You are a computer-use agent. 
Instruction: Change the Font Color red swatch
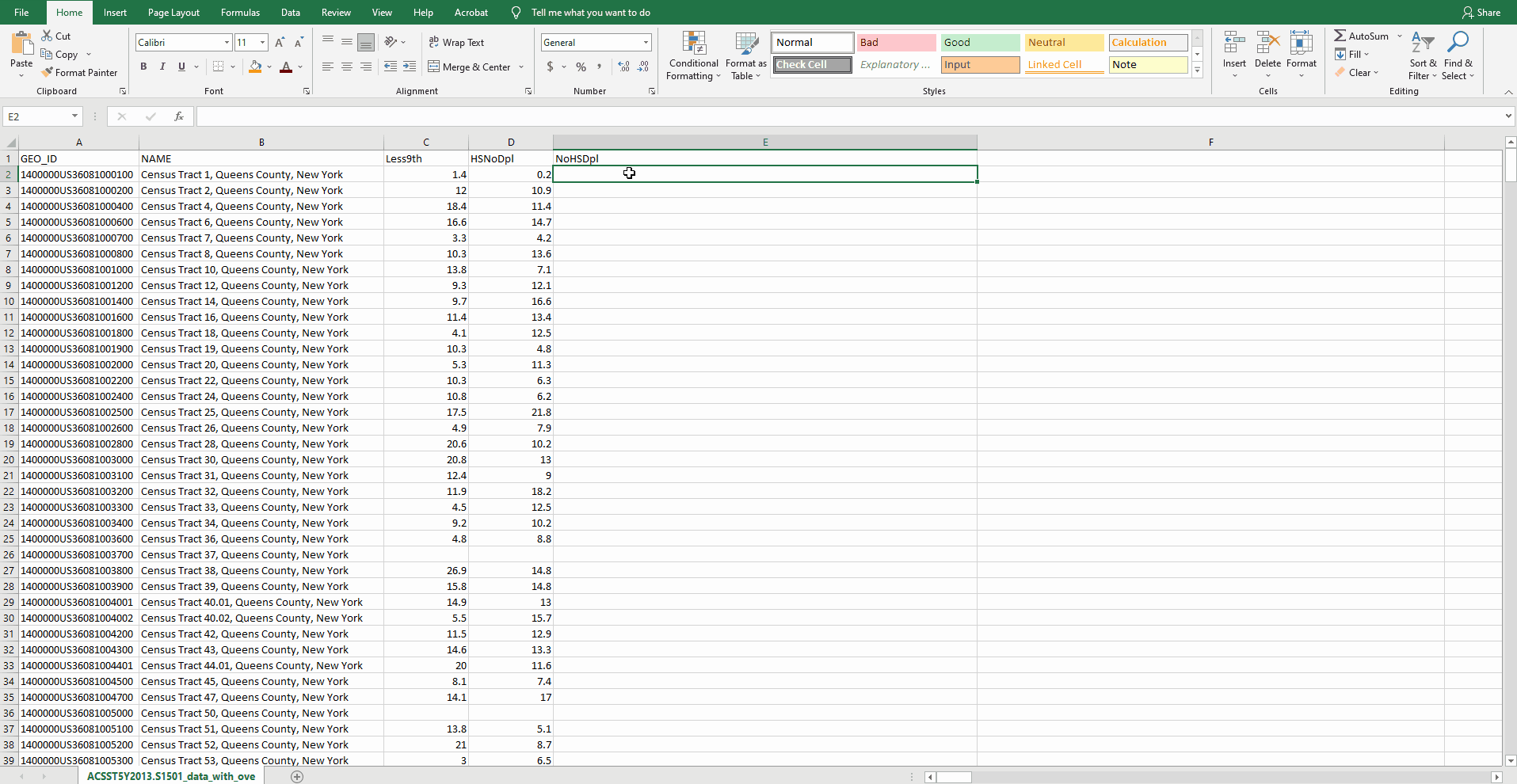point(286,67)
